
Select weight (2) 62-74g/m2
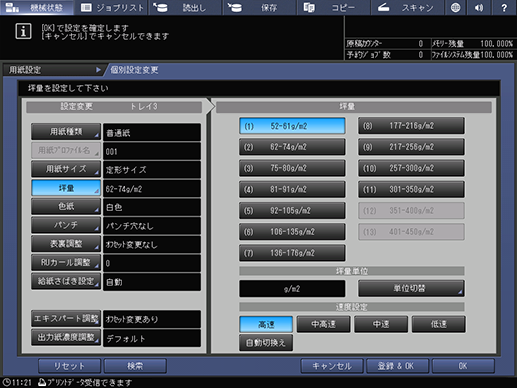(292, 147)
